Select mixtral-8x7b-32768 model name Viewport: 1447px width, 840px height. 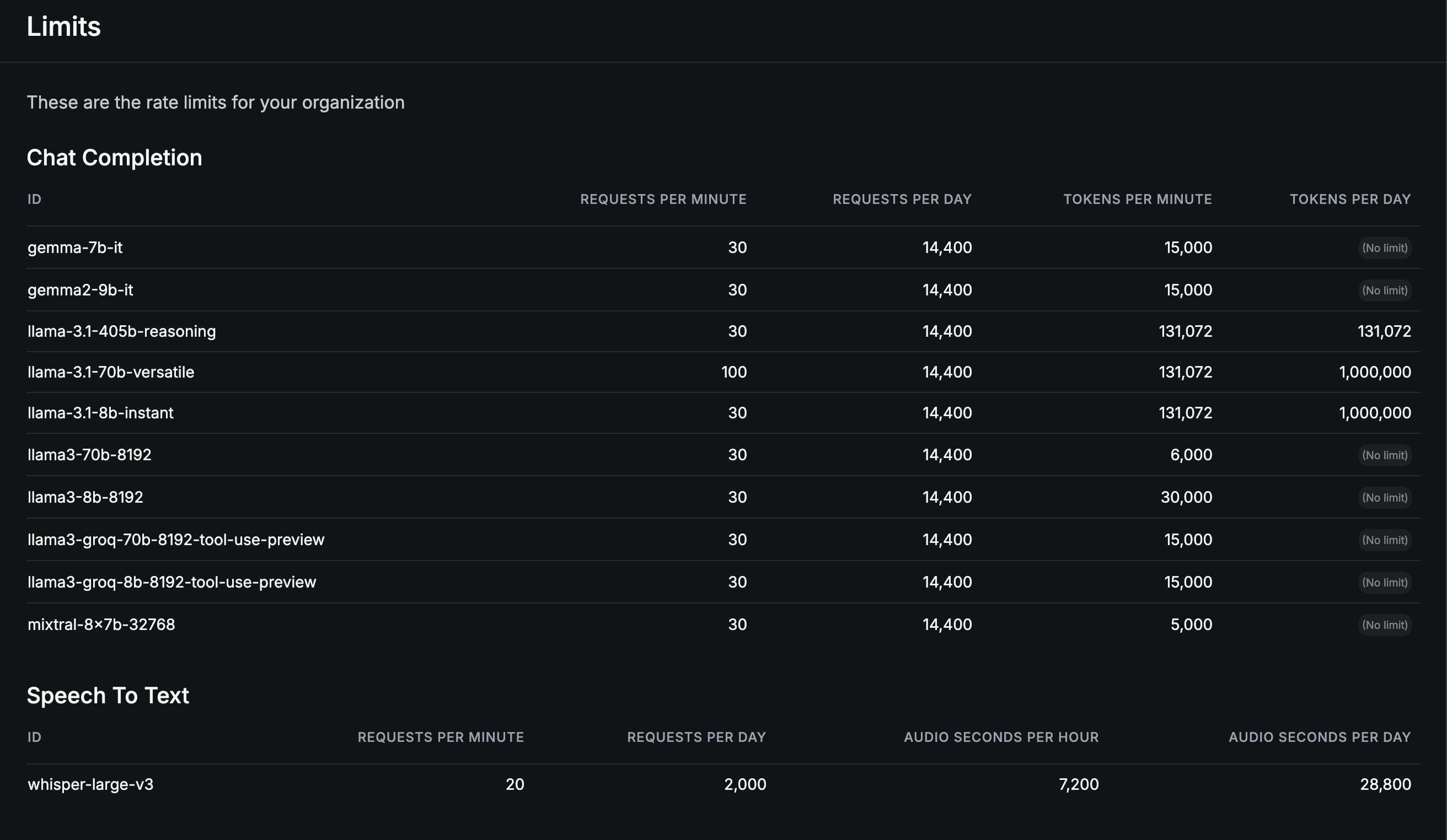pyautogui.click(x=101, y=624)
